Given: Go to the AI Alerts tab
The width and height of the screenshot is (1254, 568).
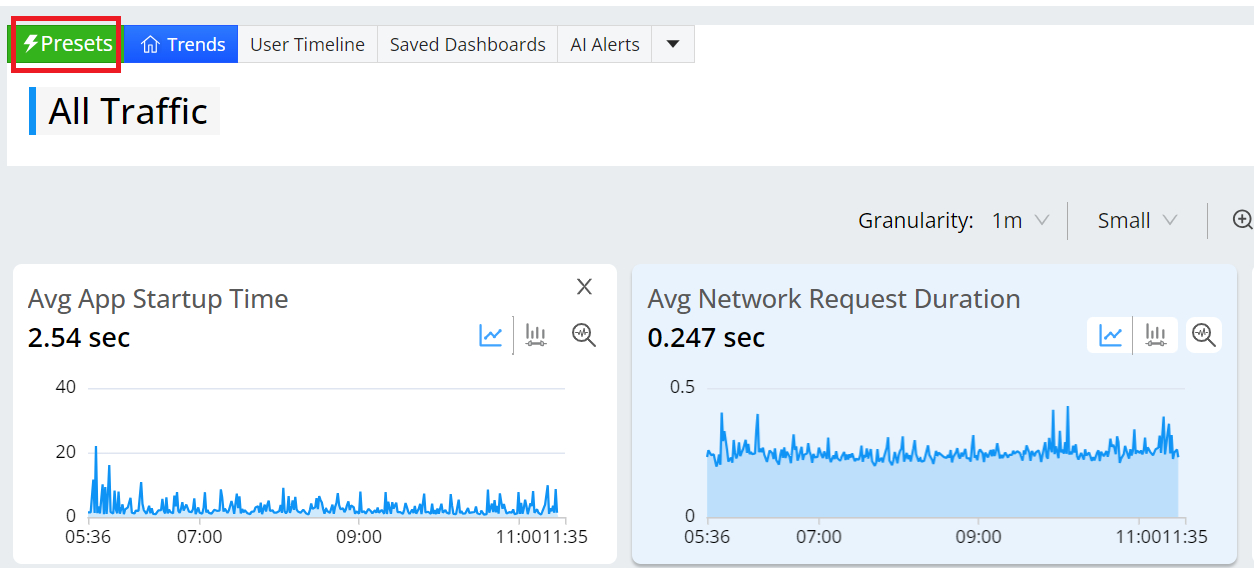Looking at the screenshot, I should point(604,45).
